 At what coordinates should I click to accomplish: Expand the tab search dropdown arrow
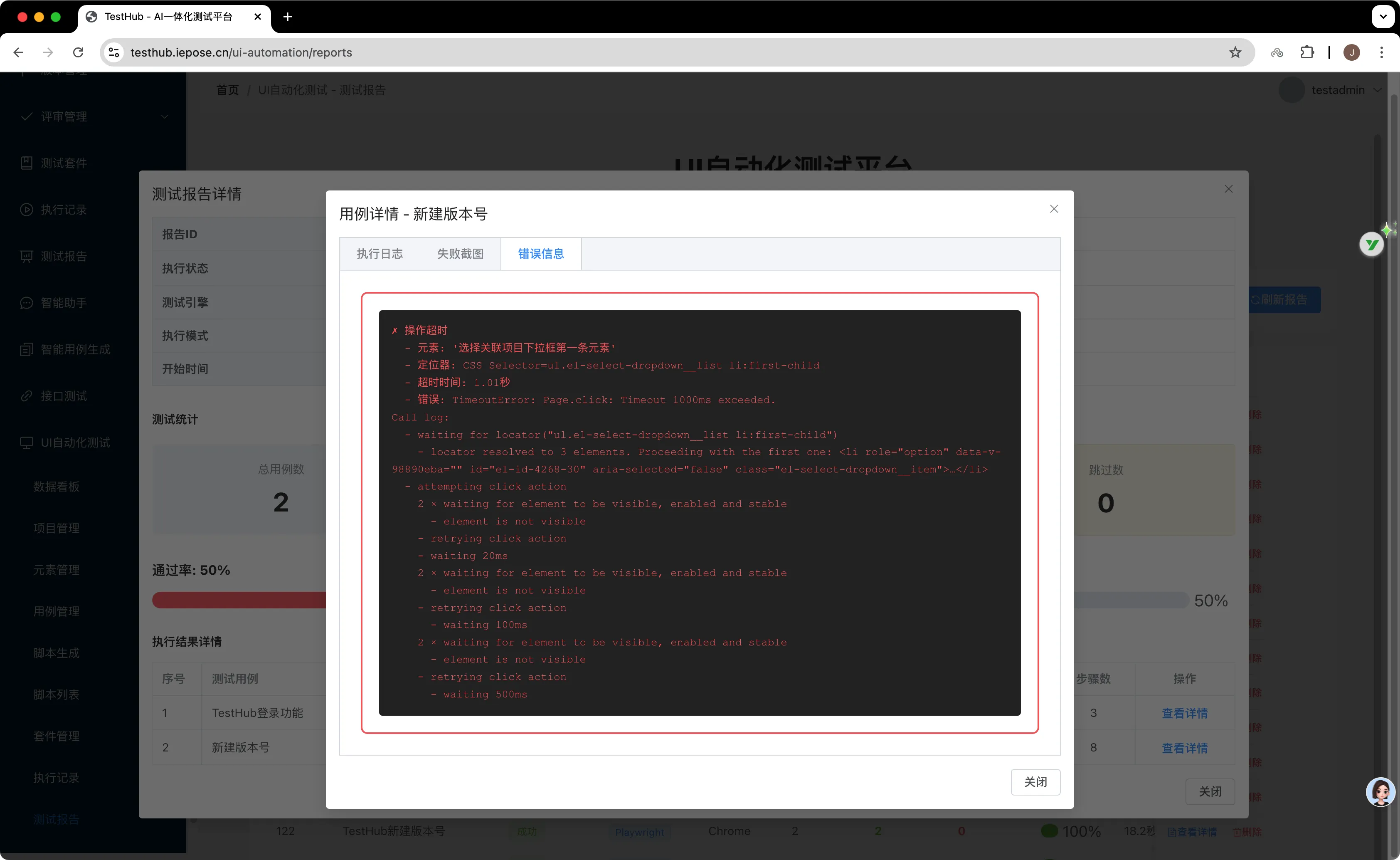tap(1383, 17)
